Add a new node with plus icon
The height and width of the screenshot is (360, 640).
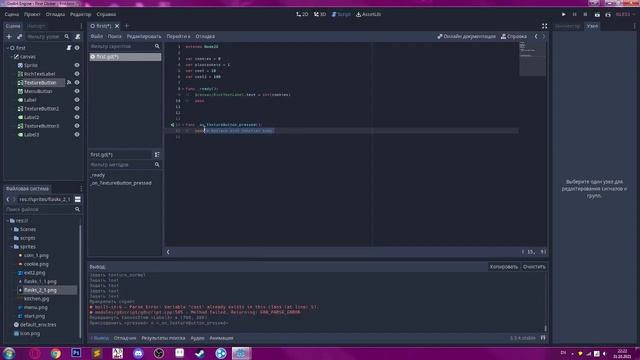tap(9, 37)
